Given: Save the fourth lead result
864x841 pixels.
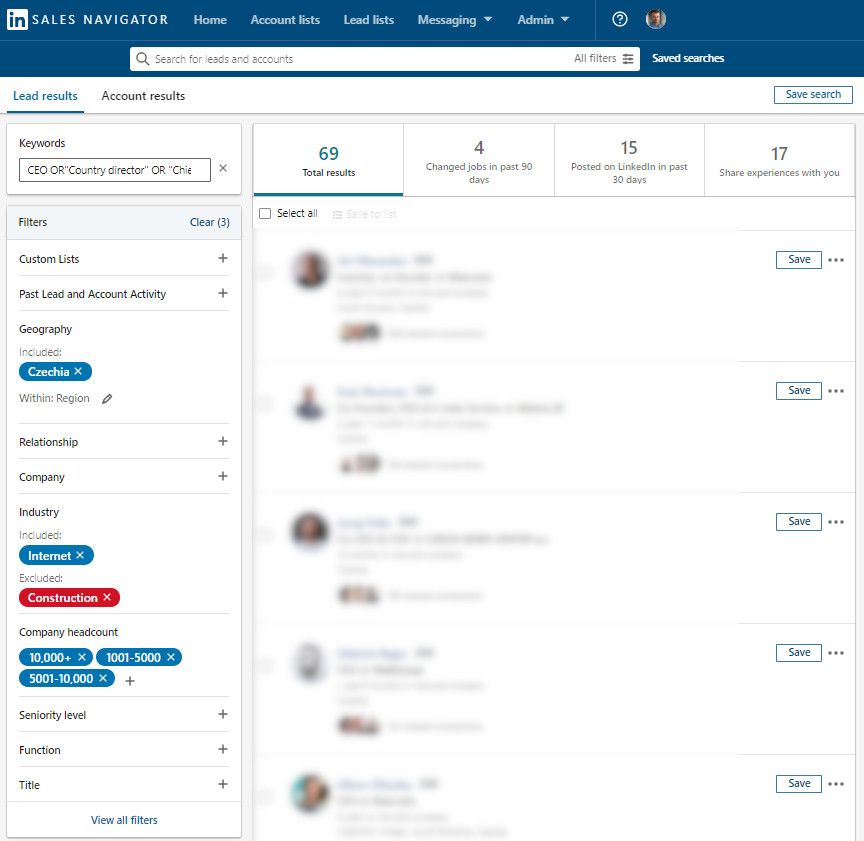Looking at the screenshot, I should coord(798,653).
